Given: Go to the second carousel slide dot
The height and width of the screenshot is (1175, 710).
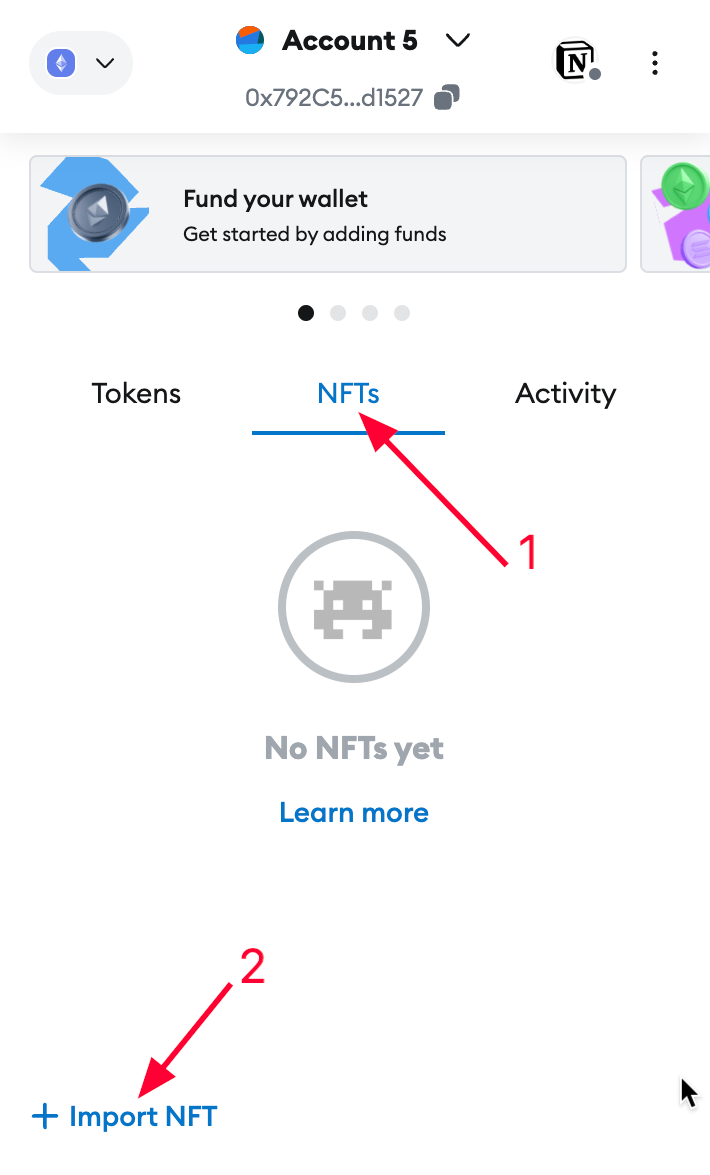Looking at the screenshot, I should pos(338,313).
